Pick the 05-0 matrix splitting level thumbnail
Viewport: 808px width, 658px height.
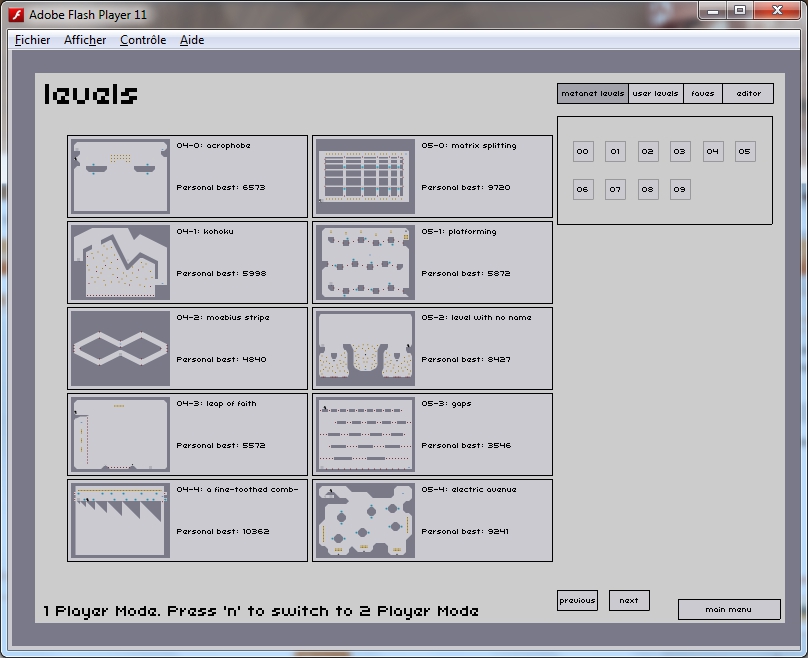(365, 177)
